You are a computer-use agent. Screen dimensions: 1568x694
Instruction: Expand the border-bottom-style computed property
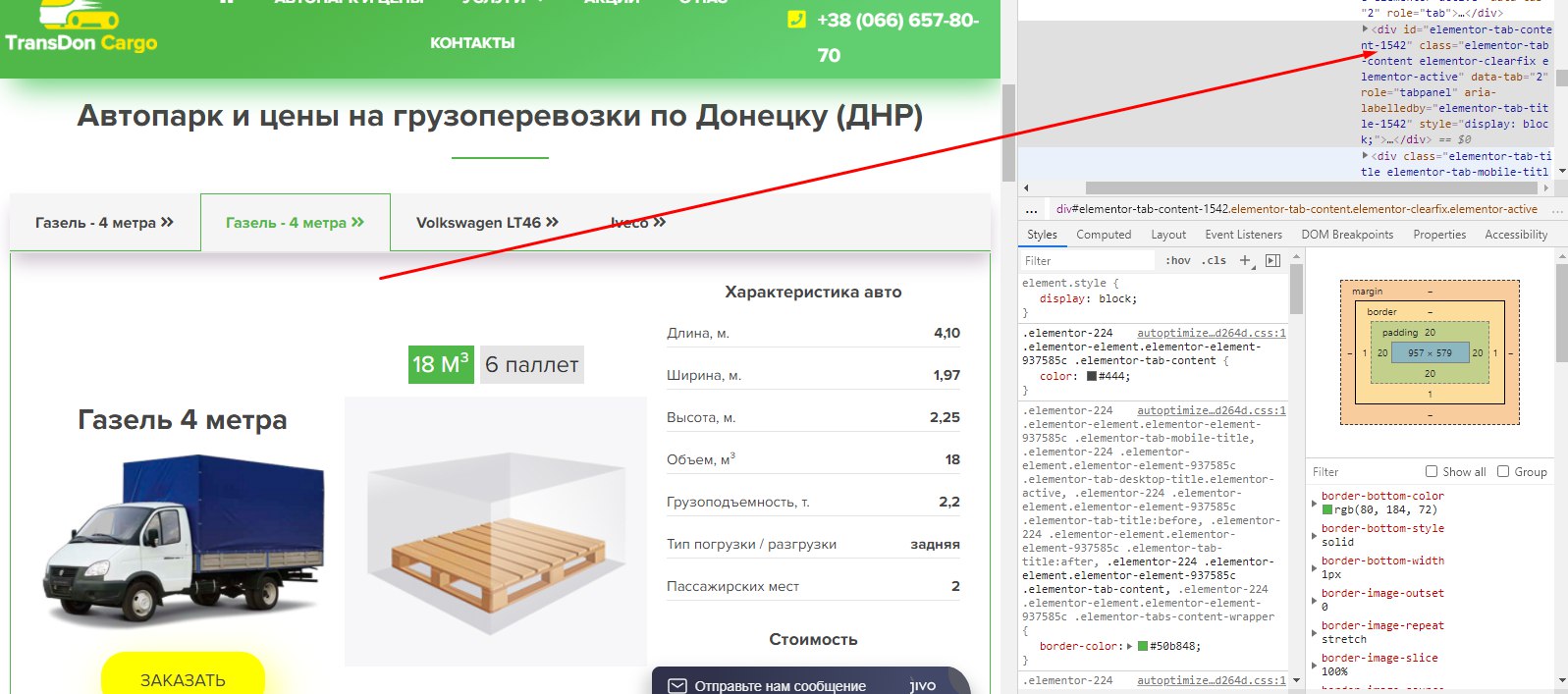tap(1315, 535)
